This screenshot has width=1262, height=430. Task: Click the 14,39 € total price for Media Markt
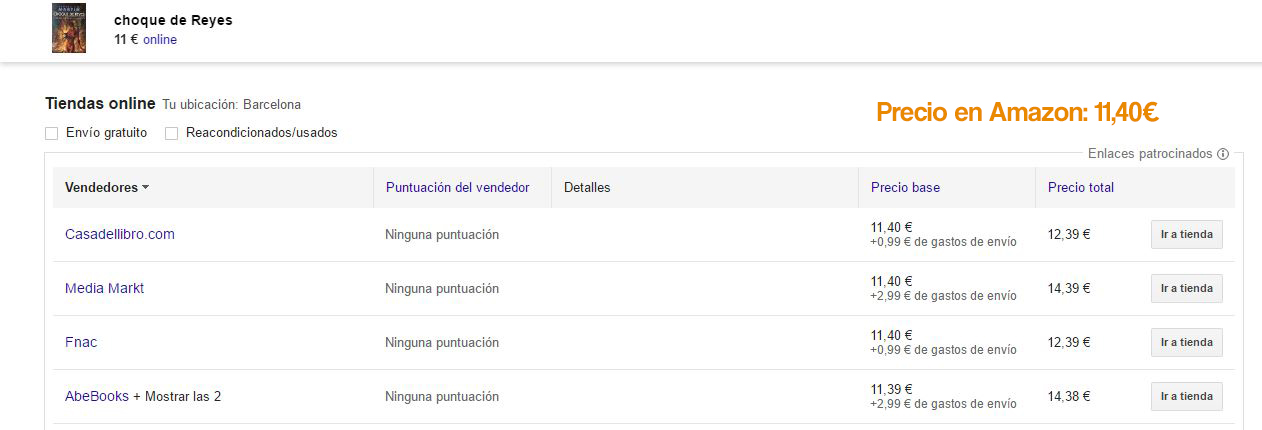[x=1069, y=288]
